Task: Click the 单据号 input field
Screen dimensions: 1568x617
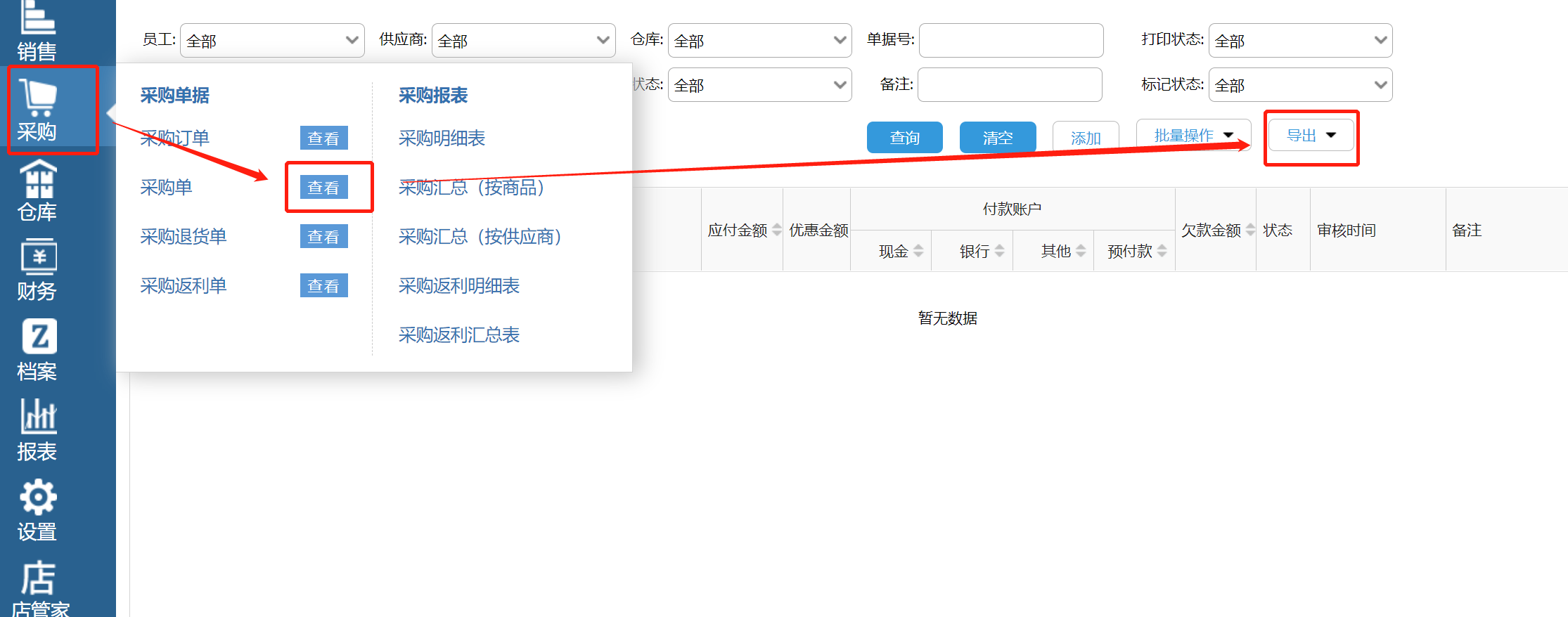Action: (x=1010, y=41)
